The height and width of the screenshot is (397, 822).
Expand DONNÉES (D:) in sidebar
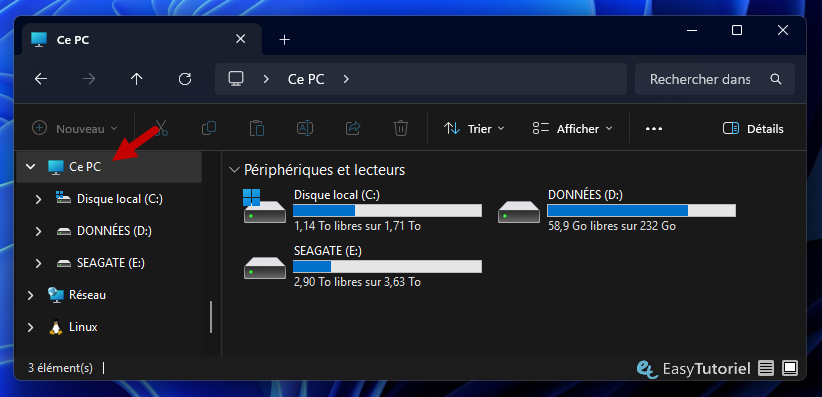[38, 231]
